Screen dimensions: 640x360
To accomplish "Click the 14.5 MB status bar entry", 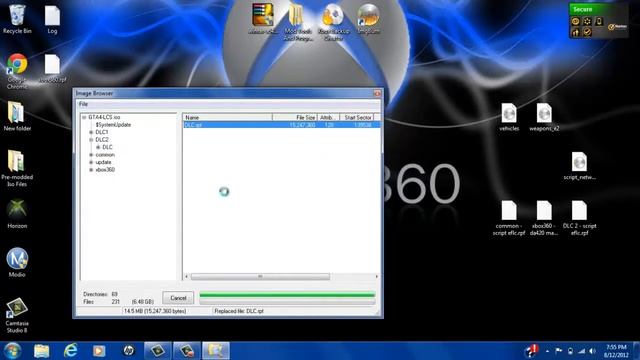I will point(155,311).
